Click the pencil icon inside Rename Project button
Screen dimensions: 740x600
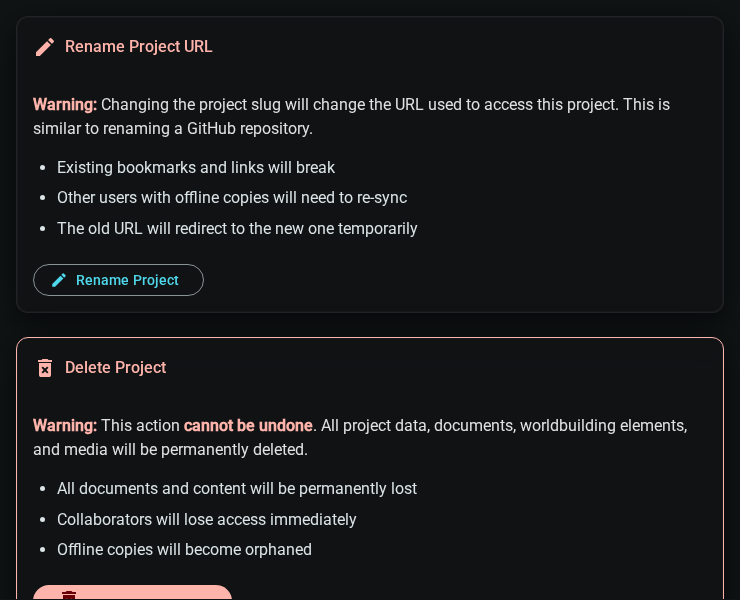[59, 280]
